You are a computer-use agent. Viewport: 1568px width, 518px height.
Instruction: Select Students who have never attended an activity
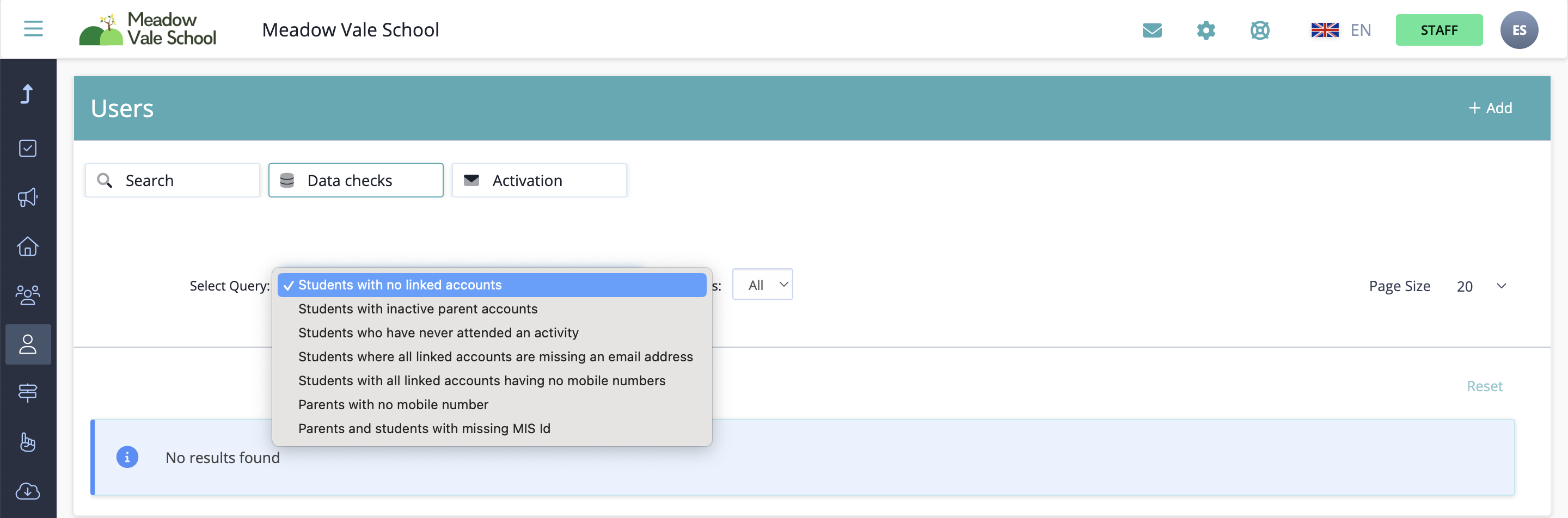pos(438,332)
